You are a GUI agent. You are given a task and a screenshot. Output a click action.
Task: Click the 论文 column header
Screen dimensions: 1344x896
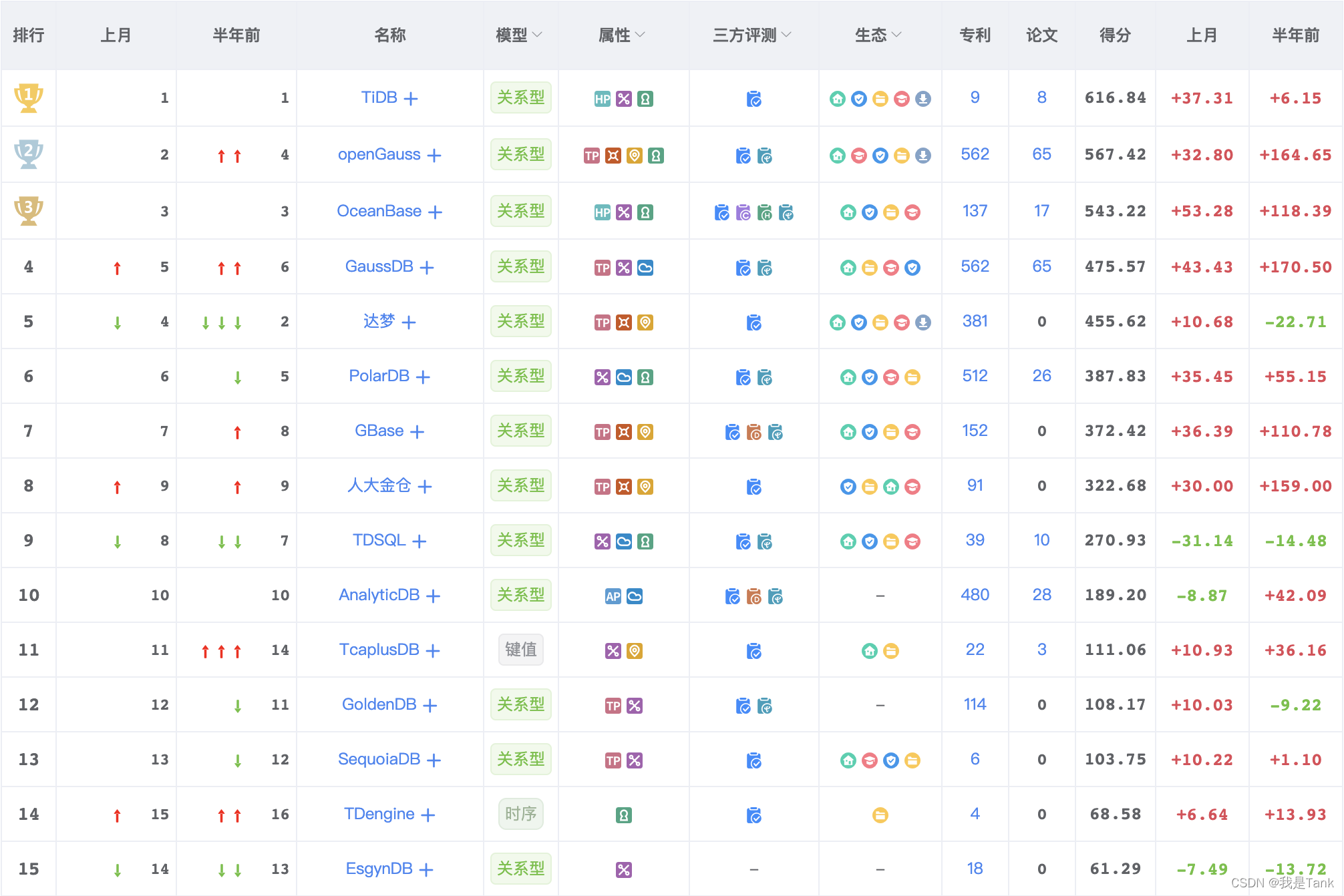pyautogui.click(x=1042, y=35)
